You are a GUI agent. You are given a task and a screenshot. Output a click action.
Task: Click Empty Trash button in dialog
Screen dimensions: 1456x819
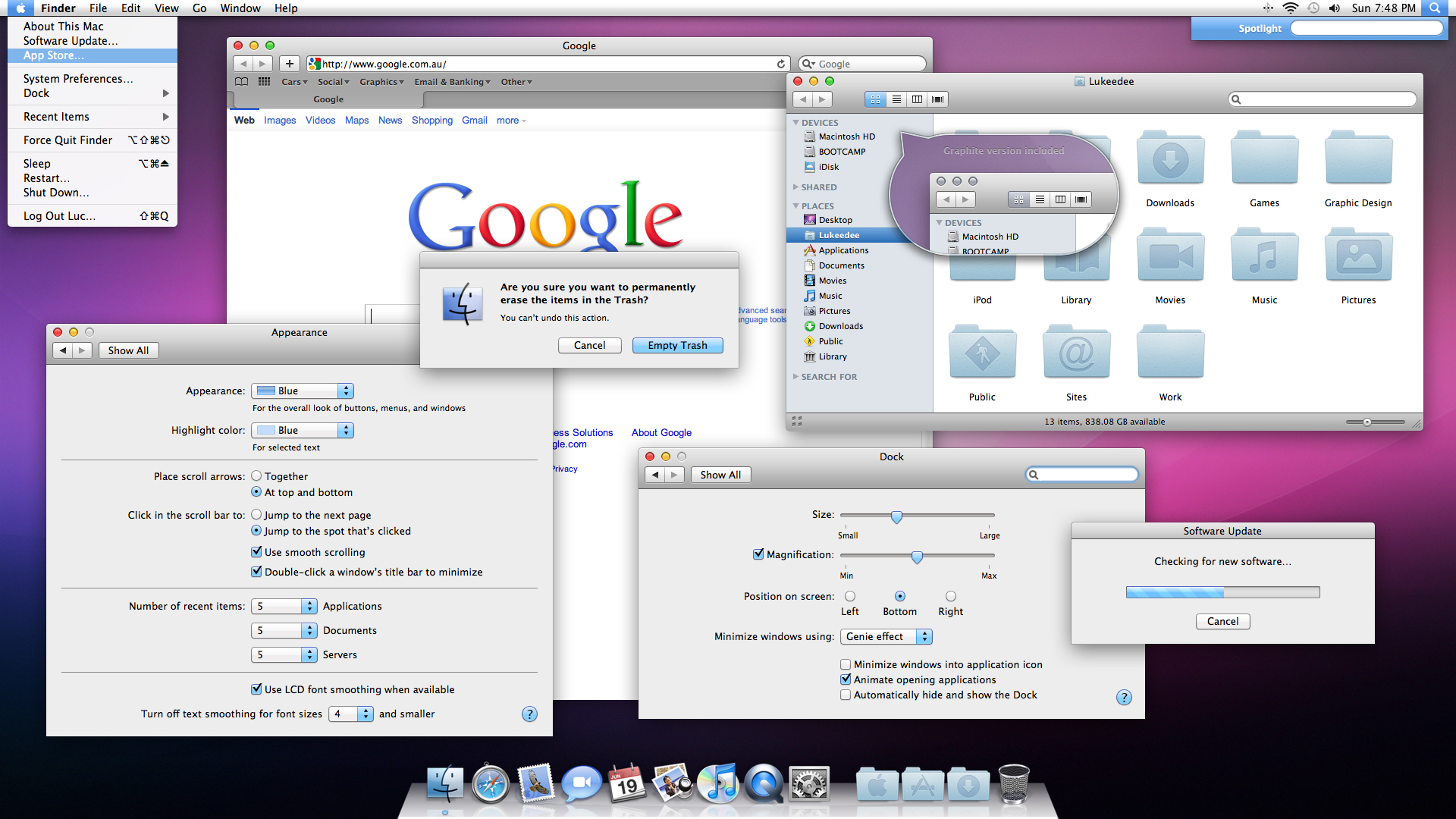click(x=678, y=345)
